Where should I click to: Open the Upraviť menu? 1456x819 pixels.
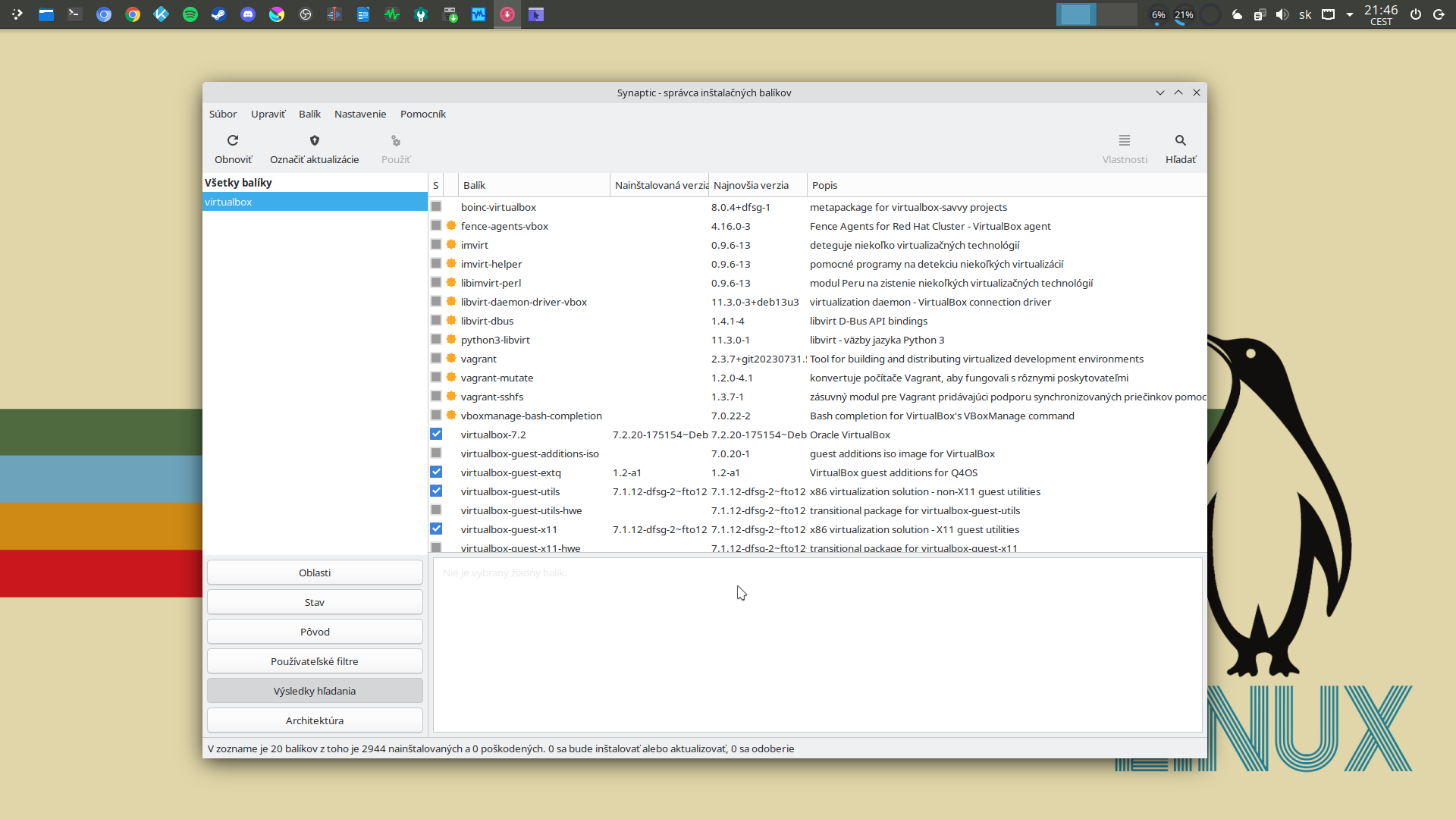click(x=268, y=114)
